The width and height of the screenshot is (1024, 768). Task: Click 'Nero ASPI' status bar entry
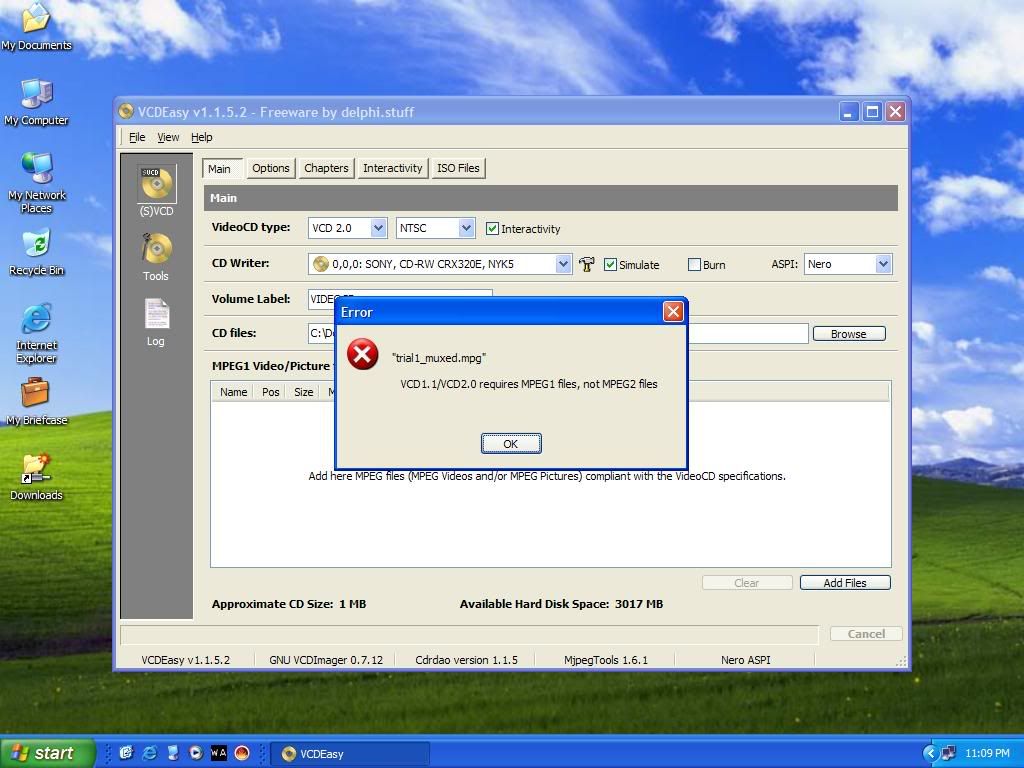pos(745,660)
